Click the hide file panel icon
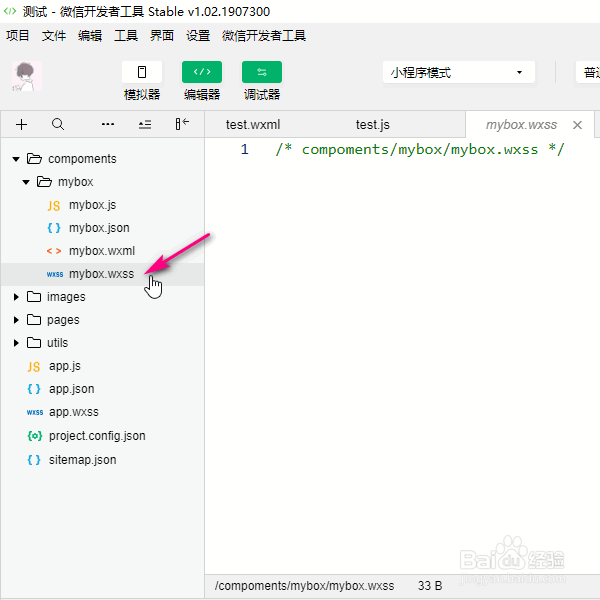Screen dimensions: 600x600 pos(182,124)
